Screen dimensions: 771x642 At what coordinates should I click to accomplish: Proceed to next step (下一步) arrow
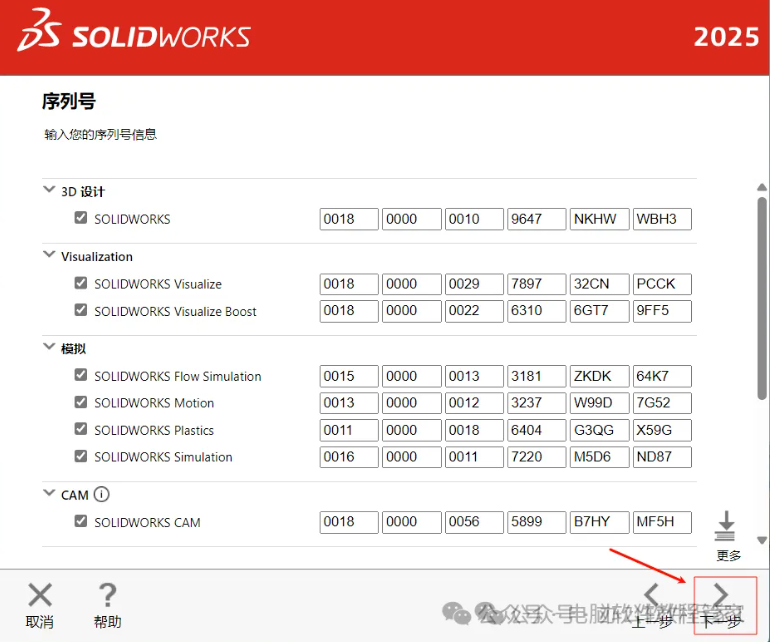tap(721, 595)
